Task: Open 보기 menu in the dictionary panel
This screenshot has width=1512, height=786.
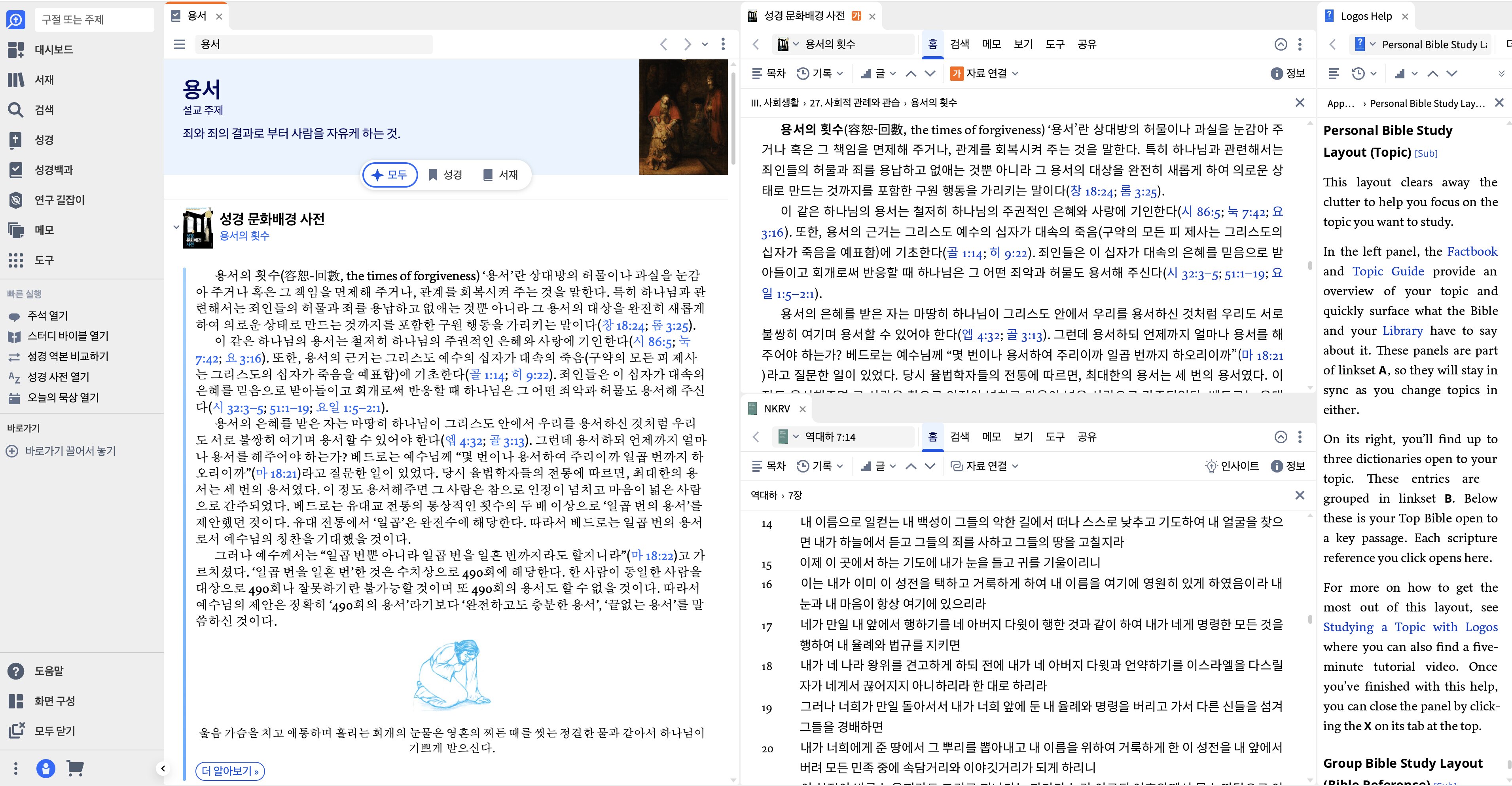Action: 1023,44
